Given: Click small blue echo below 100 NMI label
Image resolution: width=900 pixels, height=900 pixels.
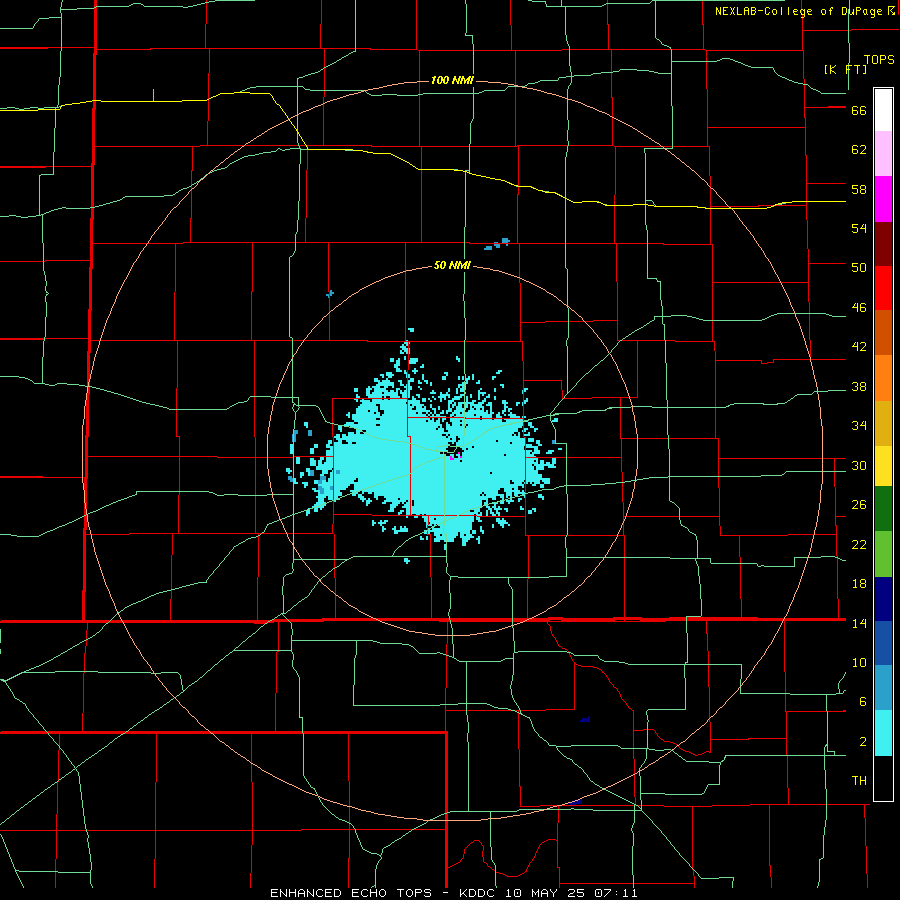Looking at the screenshot, I should click(497, 243).
